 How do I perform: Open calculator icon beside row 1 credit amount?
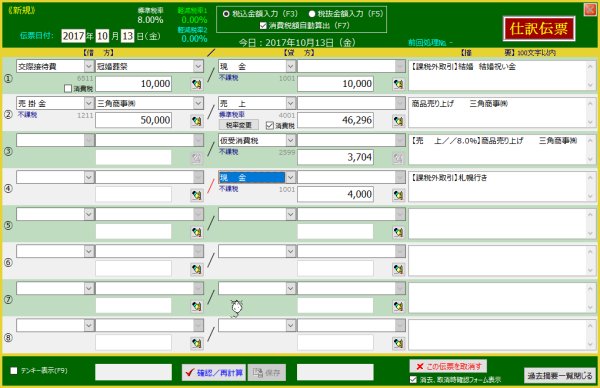398,84
